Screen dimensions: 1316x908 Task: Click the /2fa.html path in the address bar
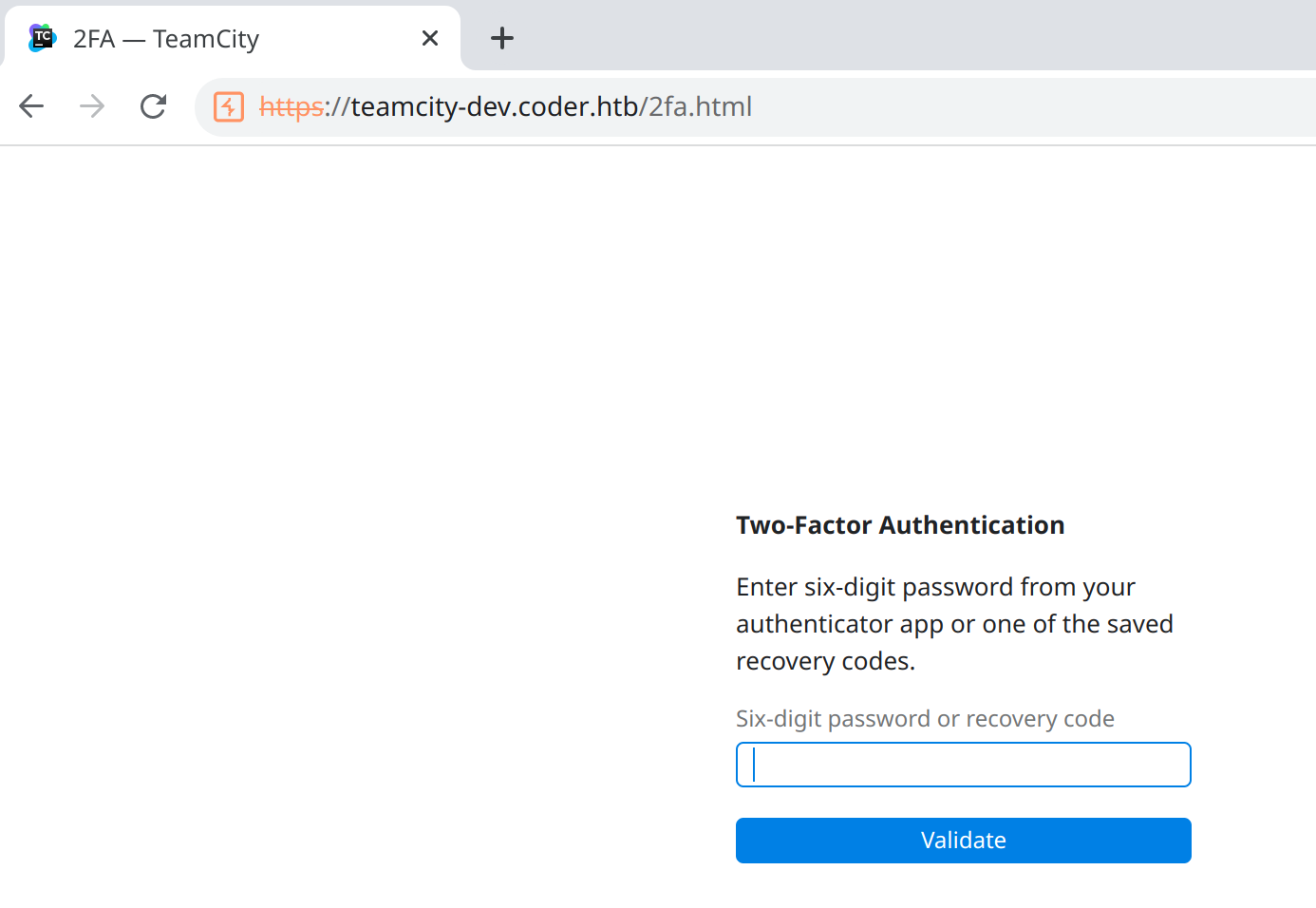(x=695, y=106)
